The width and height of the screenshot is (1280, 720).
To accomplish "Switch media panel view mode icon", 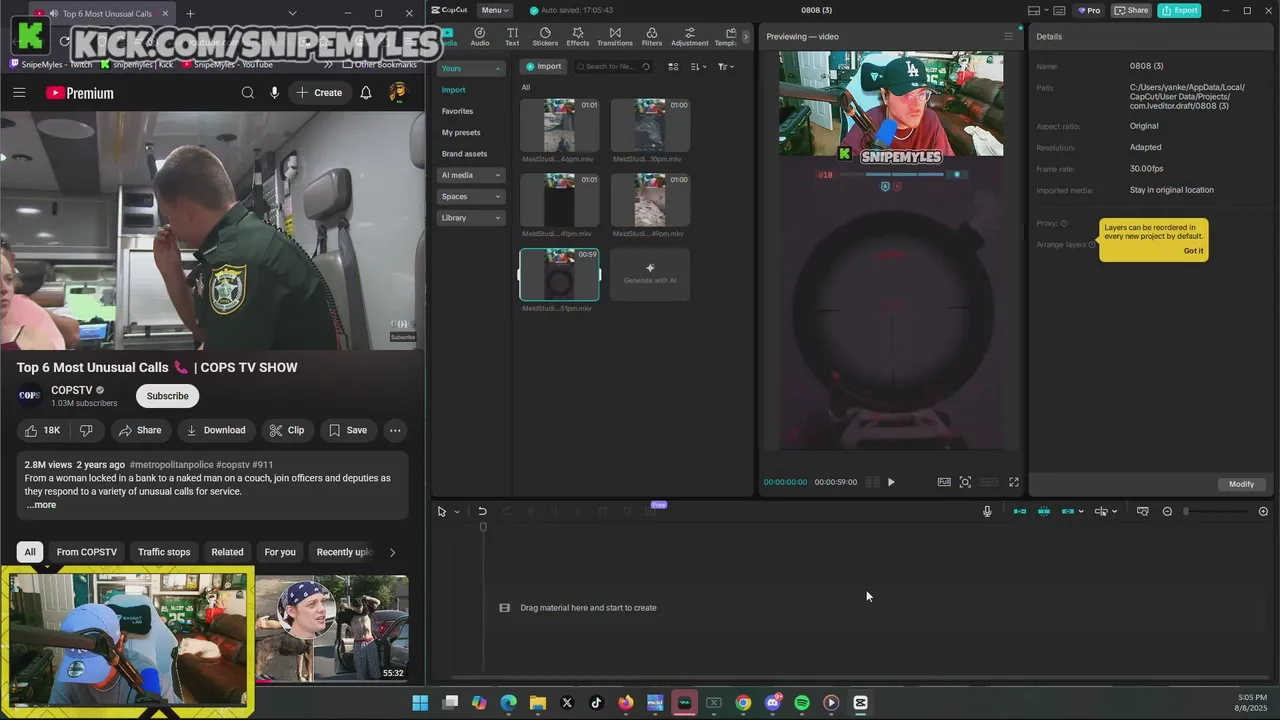I will coord(673,66).
